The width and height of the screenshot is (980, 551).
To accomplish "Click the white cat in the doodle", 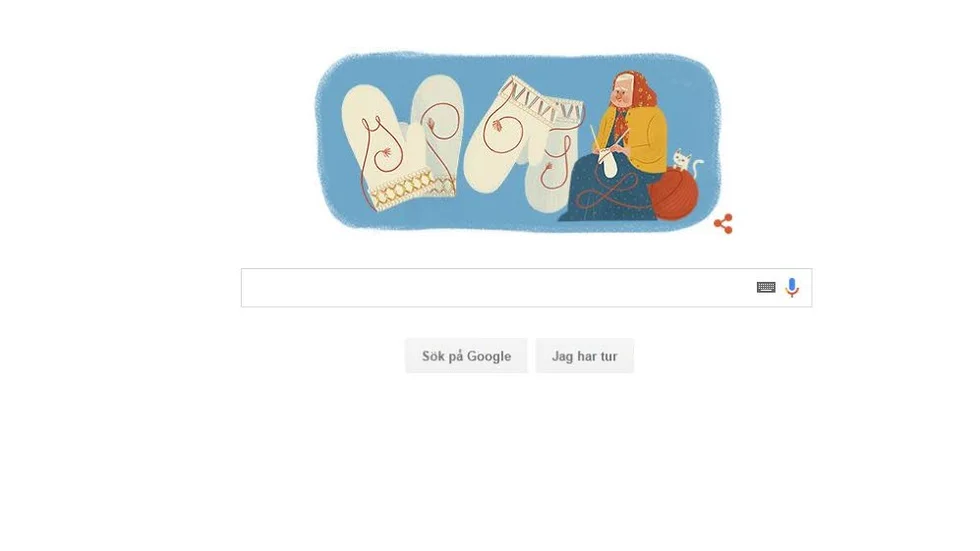I will pyautogui.click(x=685, y=161).
